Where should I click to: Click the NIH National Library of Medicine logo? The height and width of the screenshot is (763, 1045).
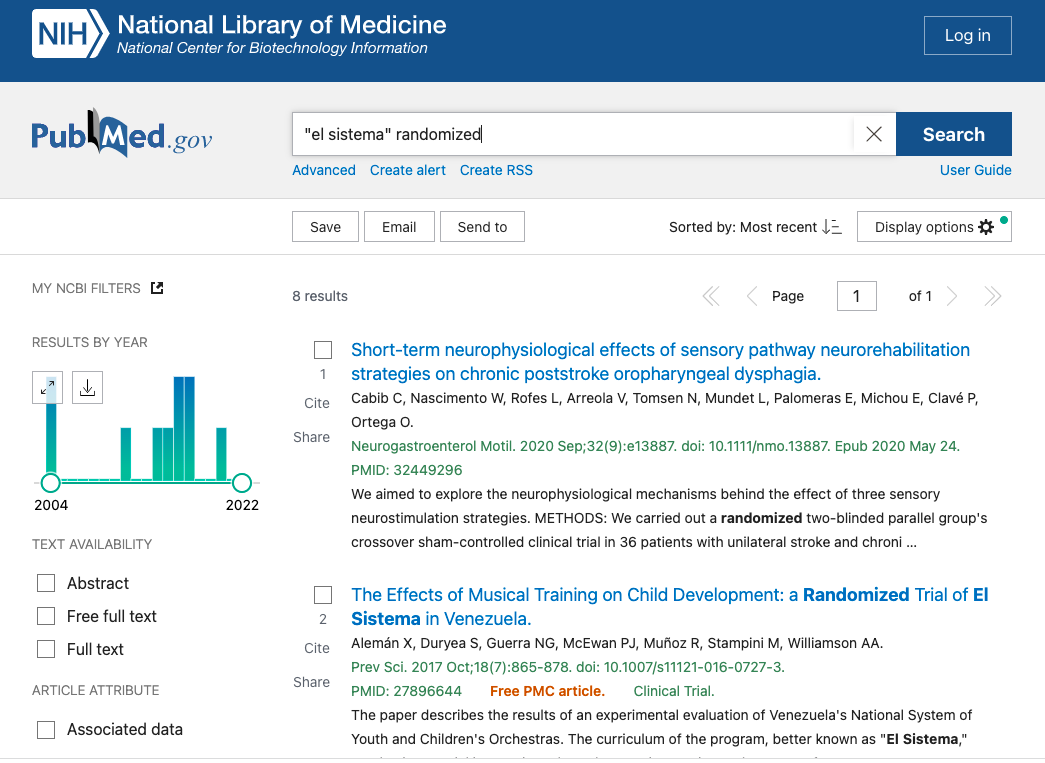click(x=240, y=35)
